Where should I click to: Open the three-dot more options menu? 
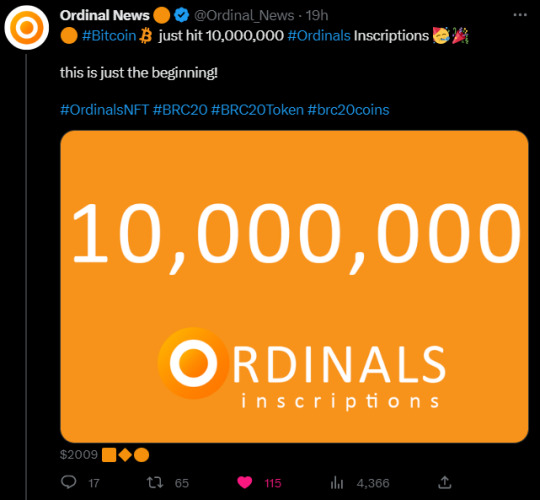click(520, 15)
